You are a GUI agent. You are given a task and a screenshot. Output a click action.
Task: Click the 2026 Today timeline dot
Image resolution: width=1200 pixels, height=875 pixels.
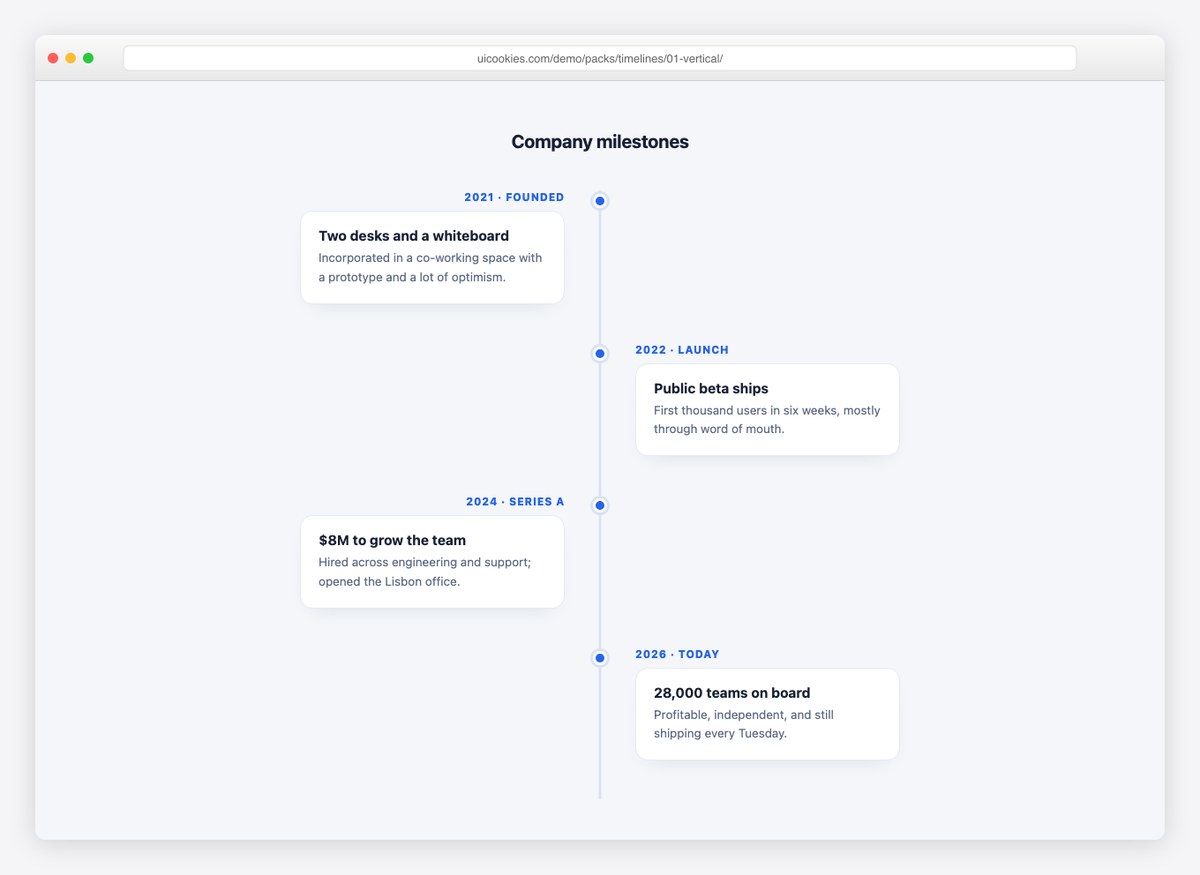point(600,658)
